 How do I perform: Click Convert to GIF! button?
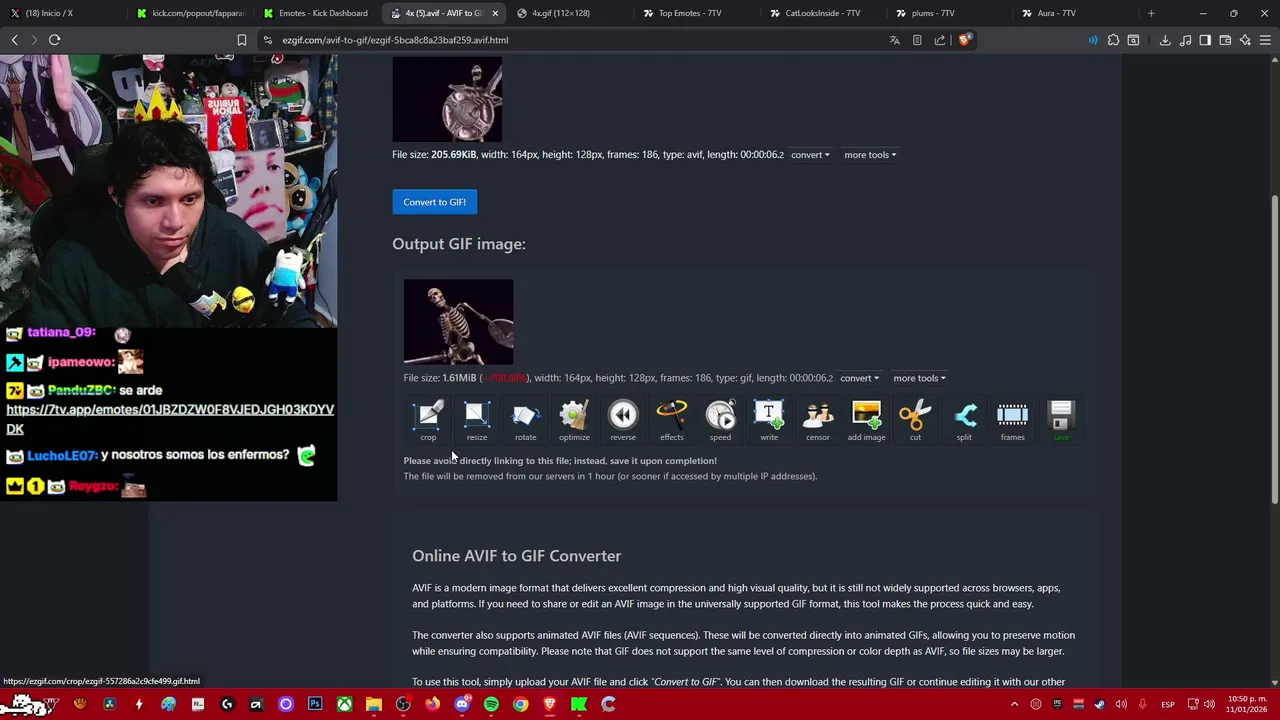tap(434, 202)
